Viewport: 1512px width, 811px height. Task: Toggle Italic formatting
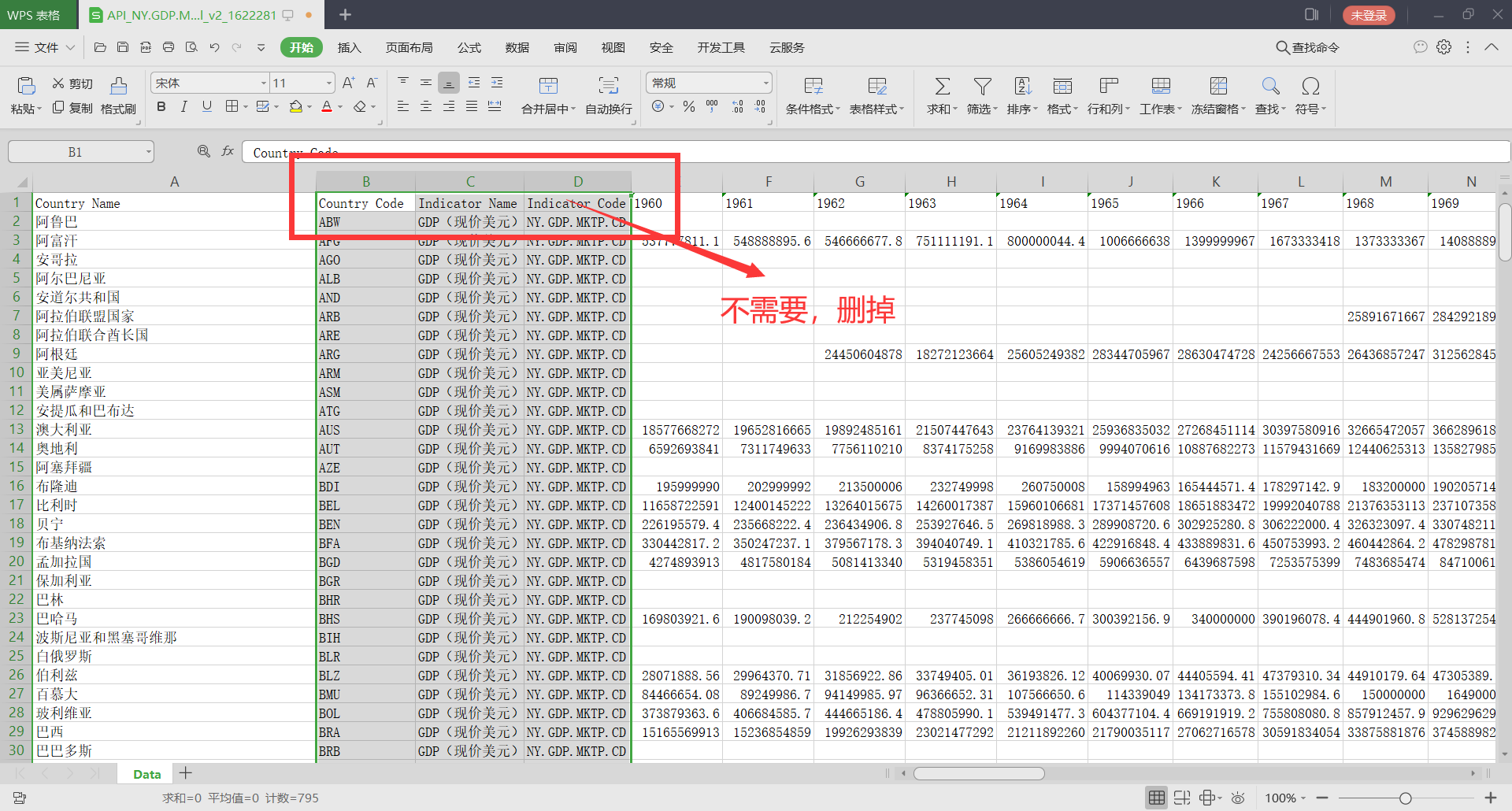(x=183, y=106)
